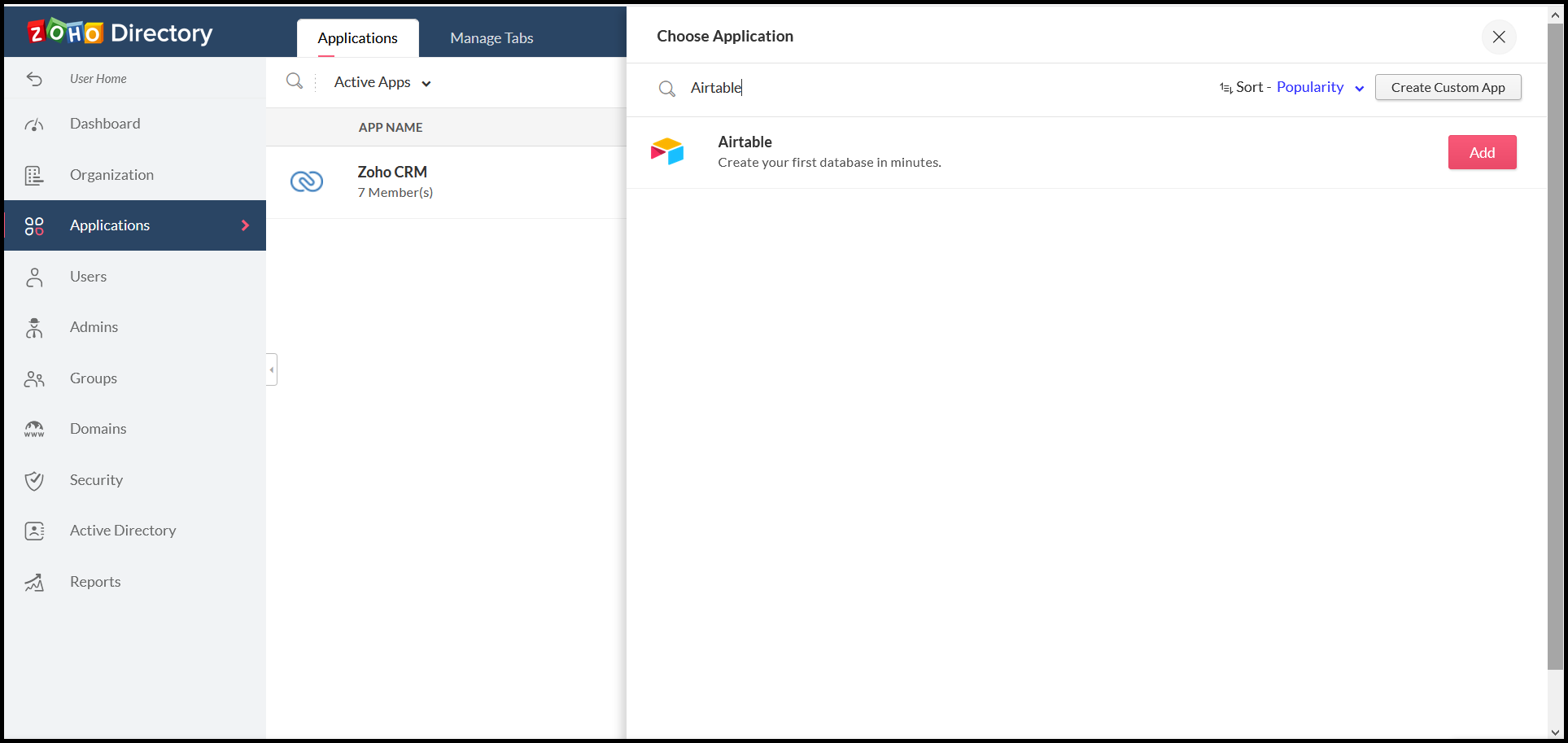
Task: Select the Applications tab
Action: [356, 37]
